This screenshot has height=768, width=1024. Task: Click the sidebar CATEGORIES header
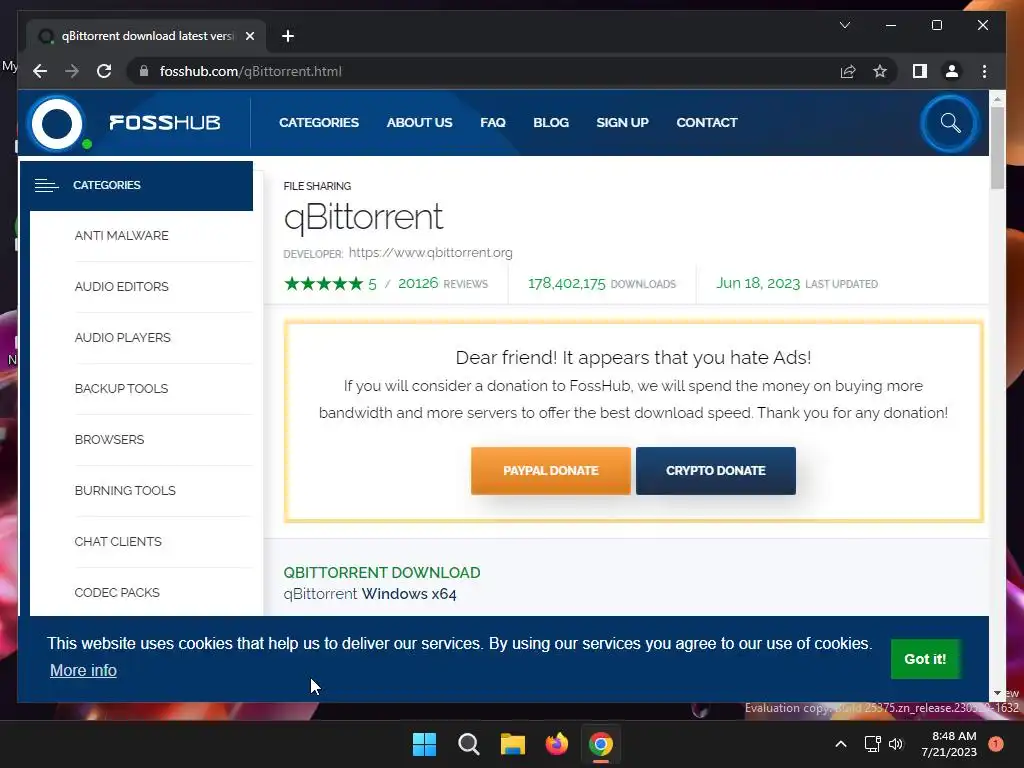click(x=136, y=185)
